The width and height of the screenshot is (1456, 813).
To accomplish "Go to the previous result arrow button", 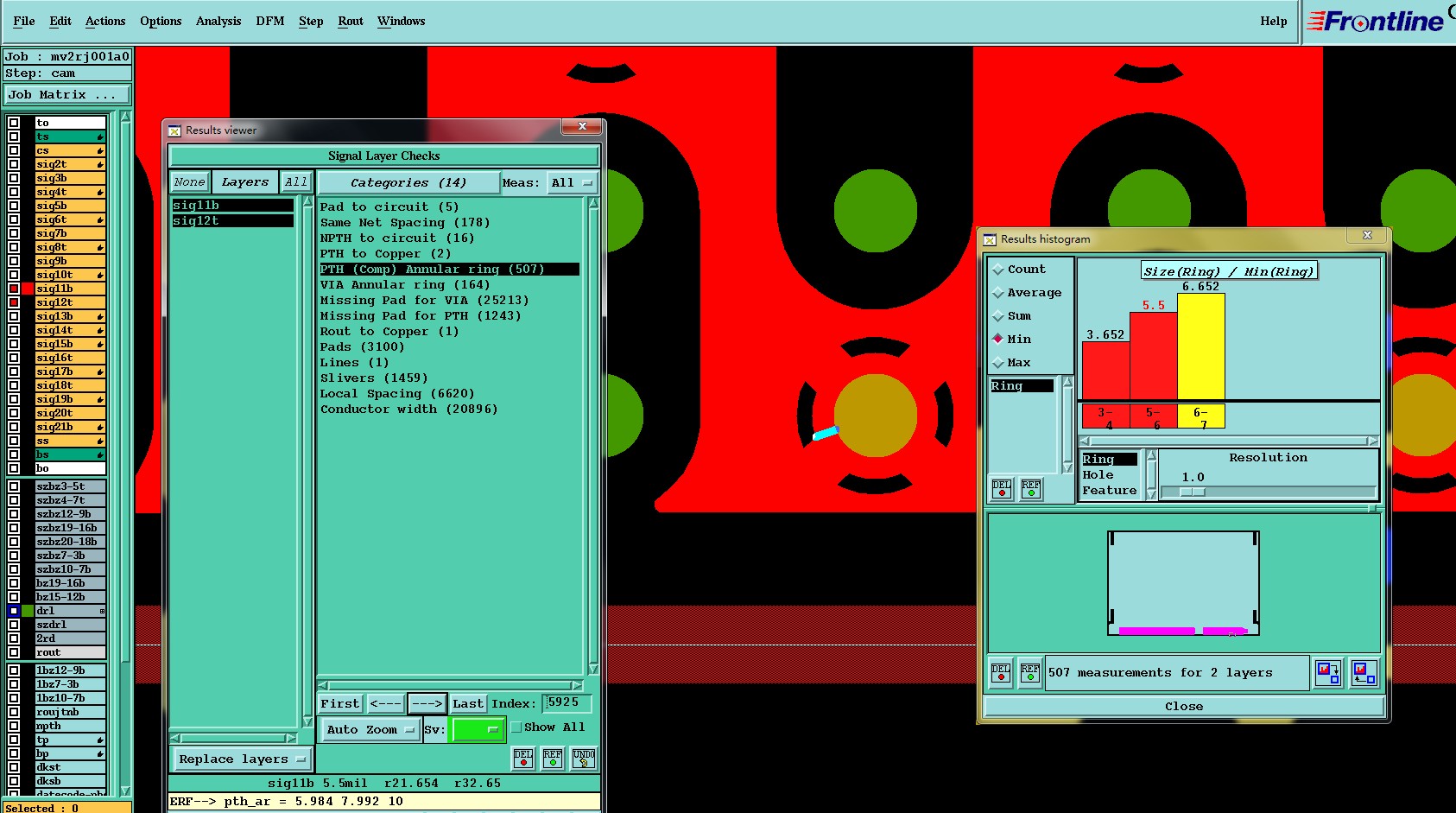I will [386, 704].
